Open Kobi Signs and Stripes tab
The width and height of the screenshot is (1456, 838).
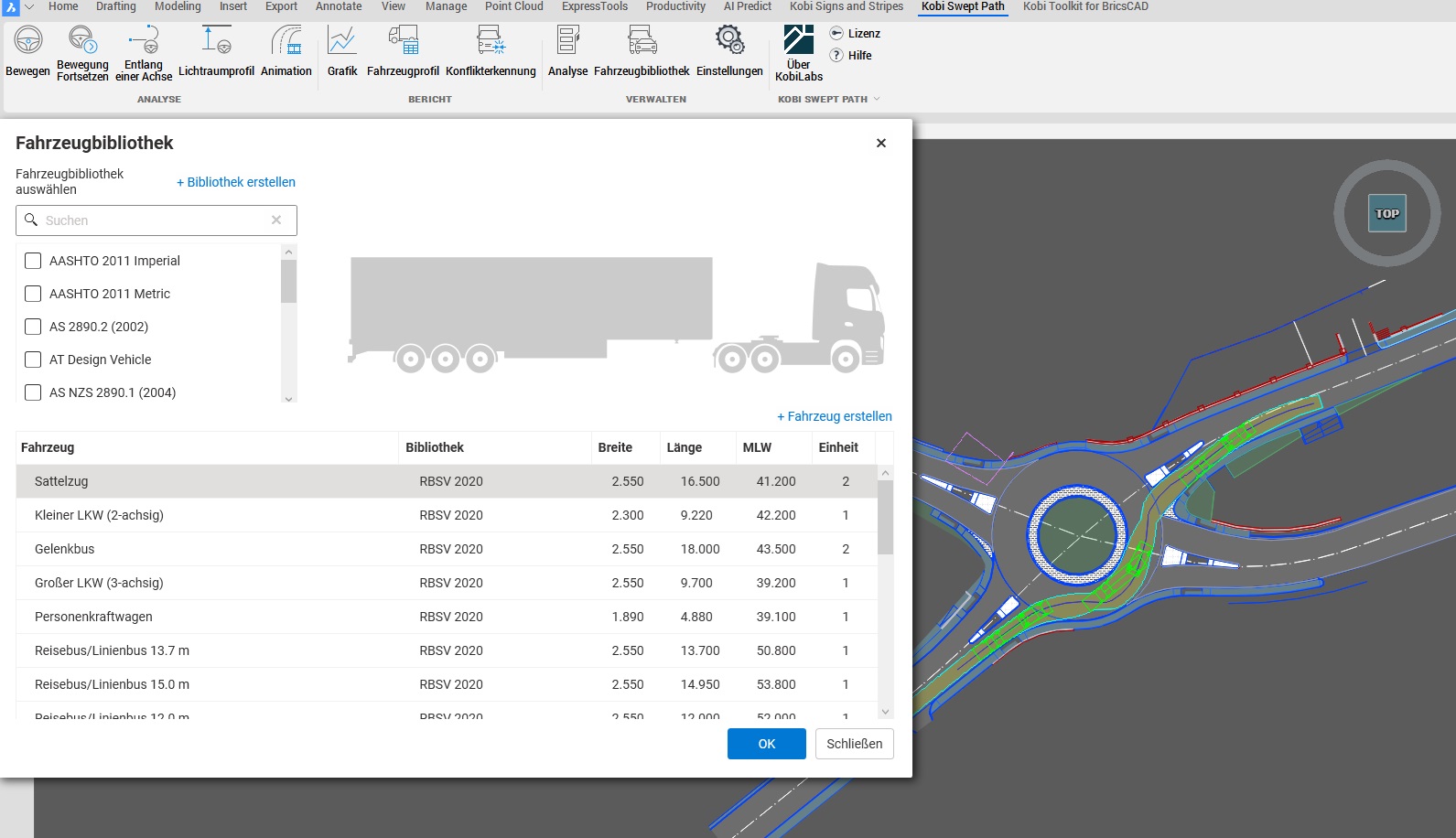[x=847, y=6]
